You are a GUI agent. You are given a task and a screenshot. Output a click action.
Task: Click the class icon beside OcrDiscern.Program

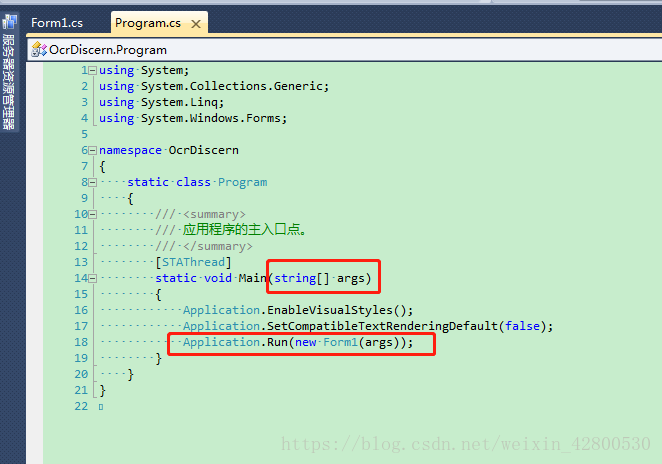(39, 50)
